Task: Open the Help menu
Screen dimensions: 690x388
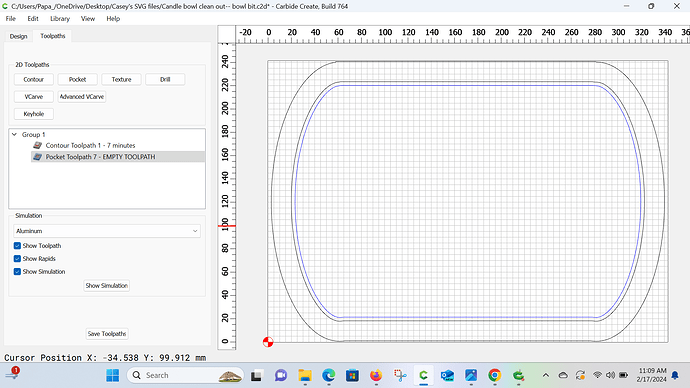Action: 113,18
